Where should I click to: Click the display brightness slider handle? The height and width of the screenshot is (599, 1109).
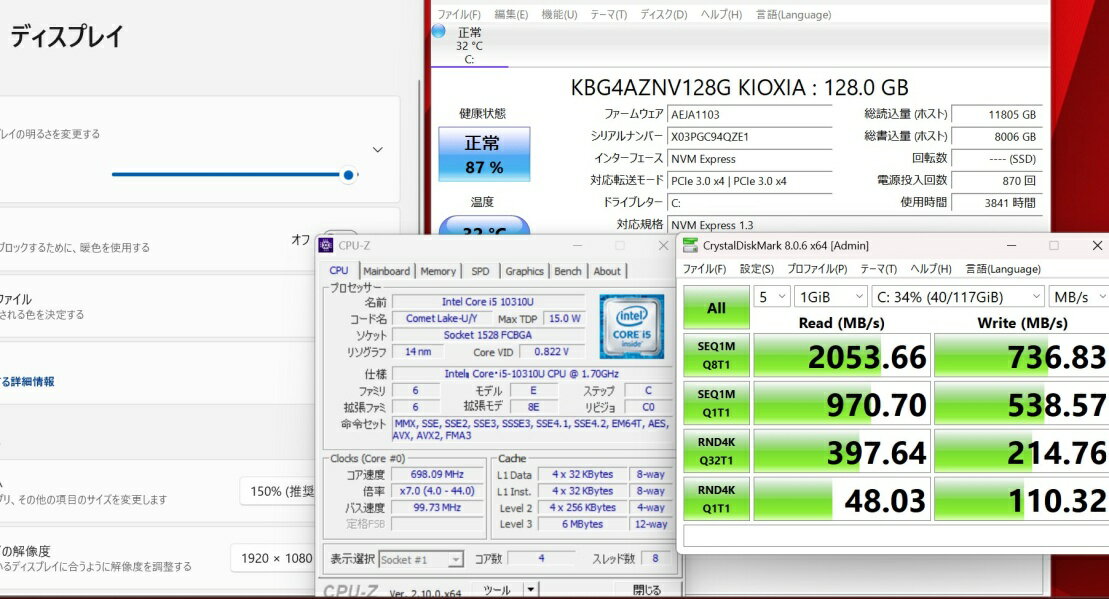[348, 174]
